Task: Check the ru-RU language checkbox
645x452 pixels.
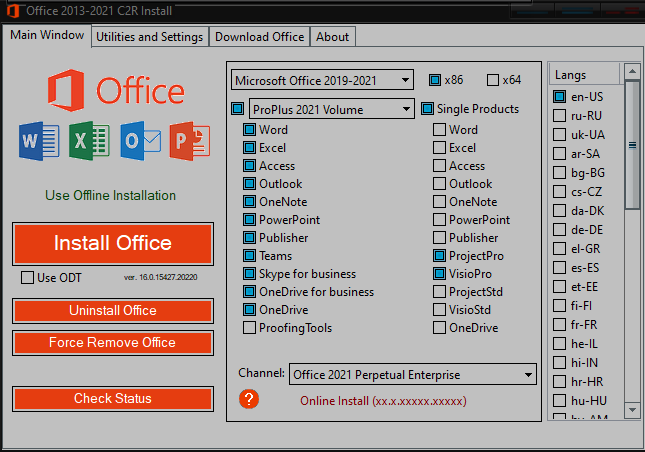Action: coord(559,116)
